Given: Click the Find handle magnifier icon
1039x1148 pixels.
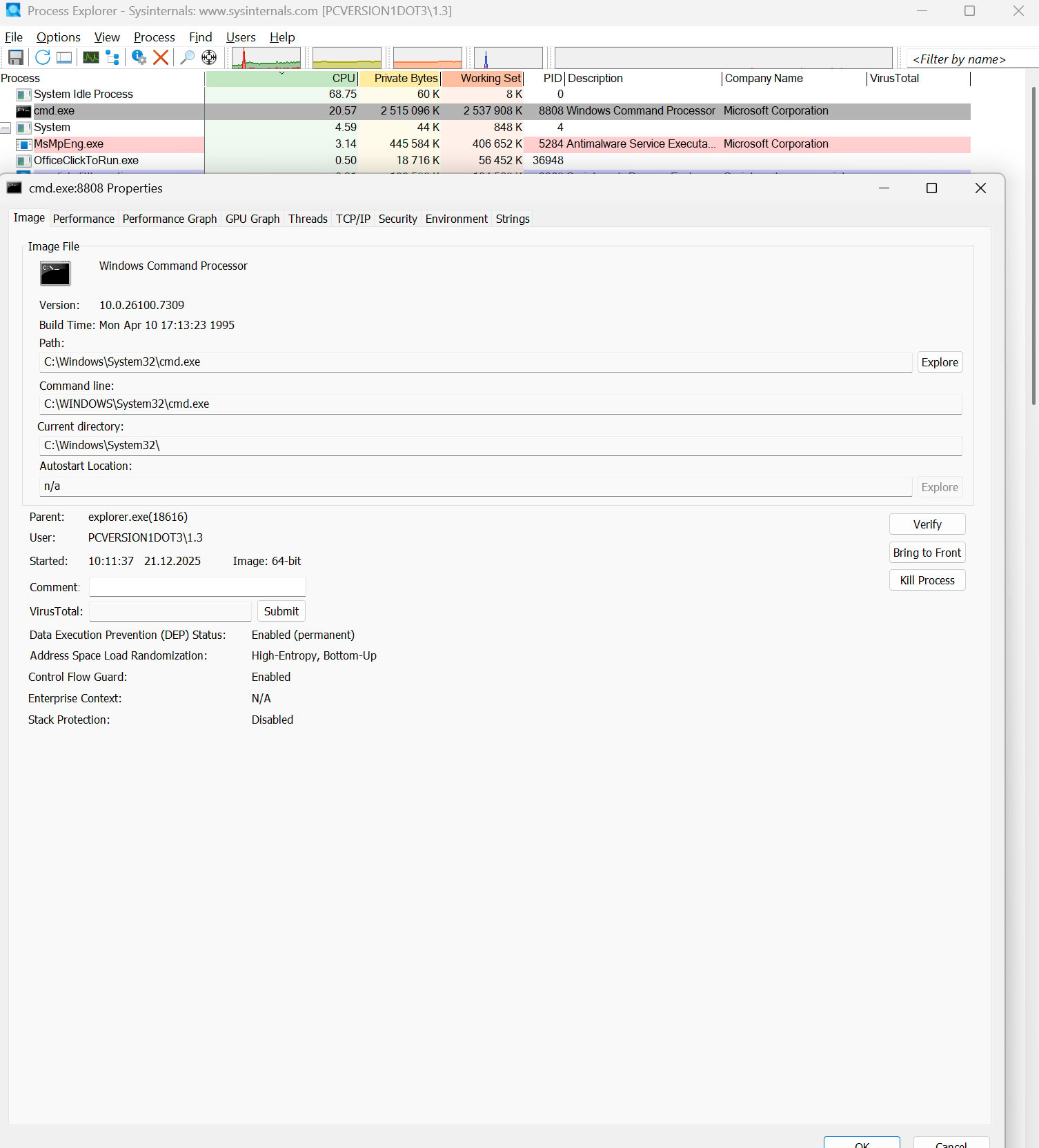Looking at the screenshot, I should (187, 57).
